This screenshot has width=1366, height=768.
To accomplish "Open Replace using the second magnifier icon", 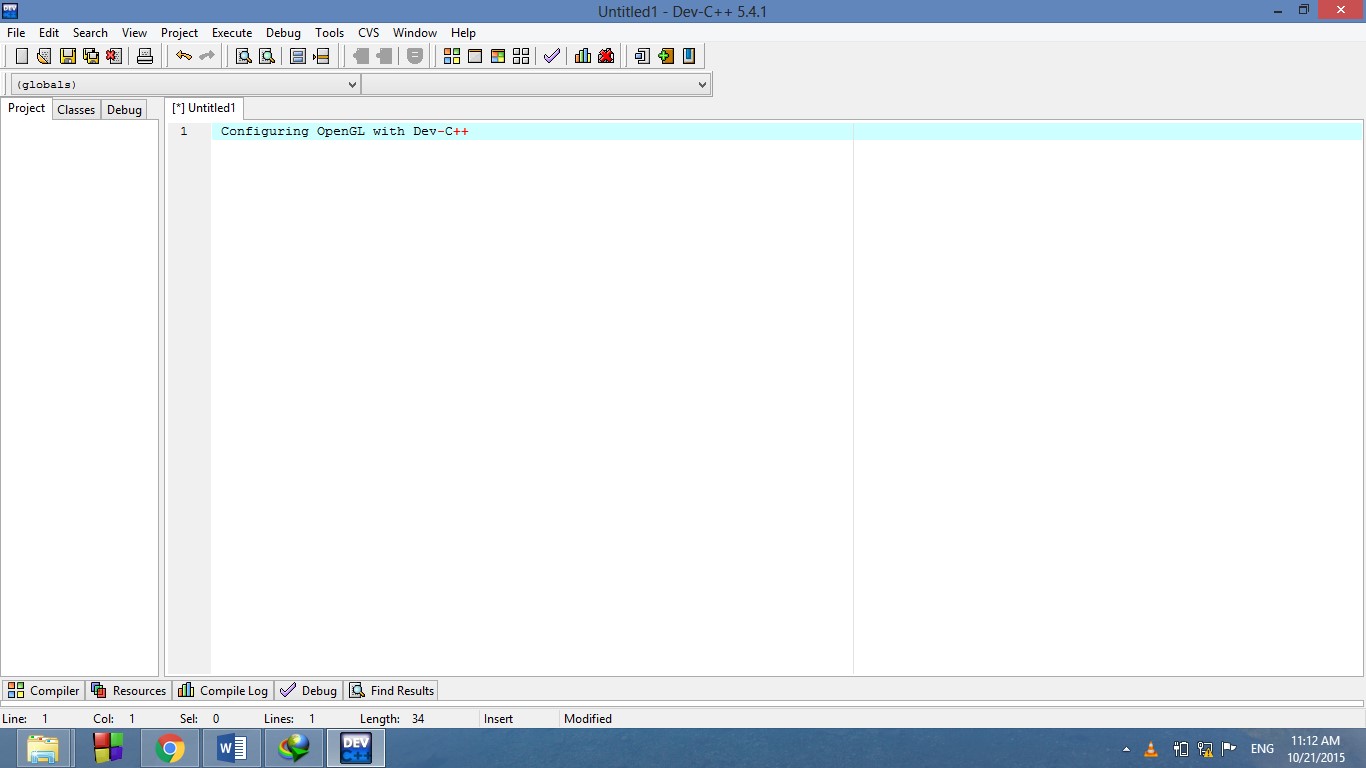I will pos(266,56).
